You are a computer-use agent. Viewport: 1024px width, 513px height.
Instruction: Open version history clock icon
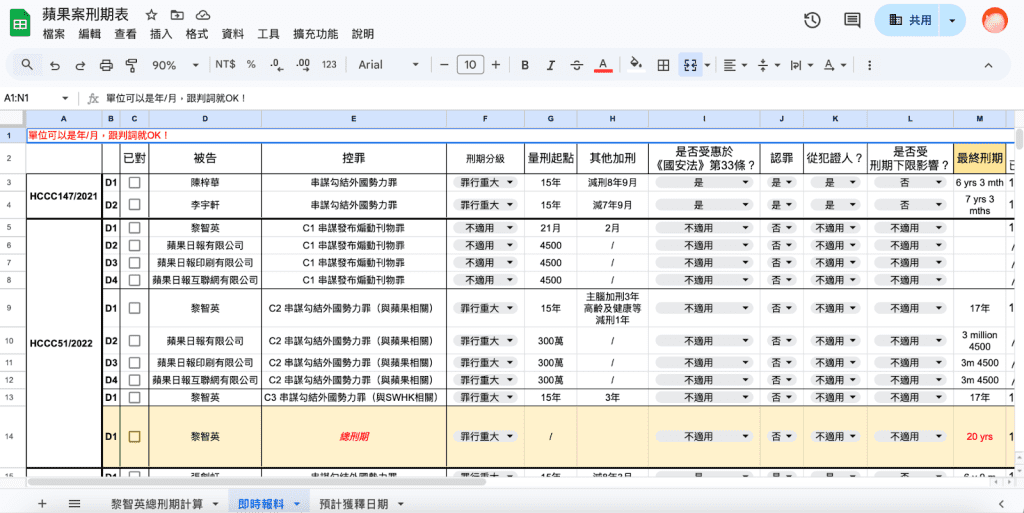click(x=812, y=20)
